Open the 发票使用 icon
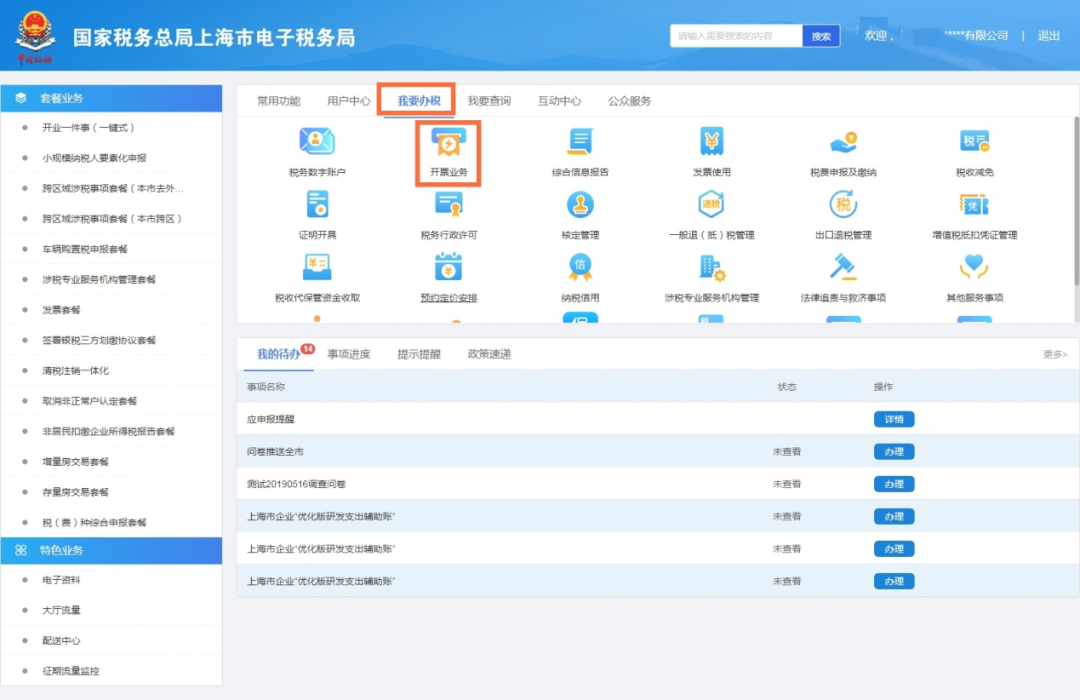 click(712, 142)
